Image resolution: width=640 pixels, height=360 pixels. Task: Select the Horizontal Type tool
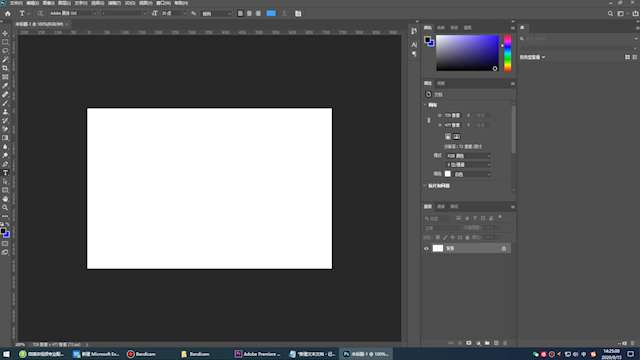tap(5, 173)
